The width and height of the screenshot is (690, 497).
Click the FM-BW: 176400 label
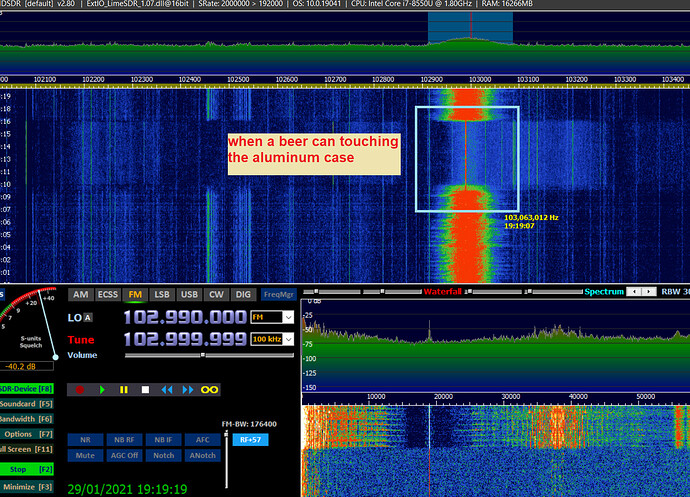(x=249, y=424)
